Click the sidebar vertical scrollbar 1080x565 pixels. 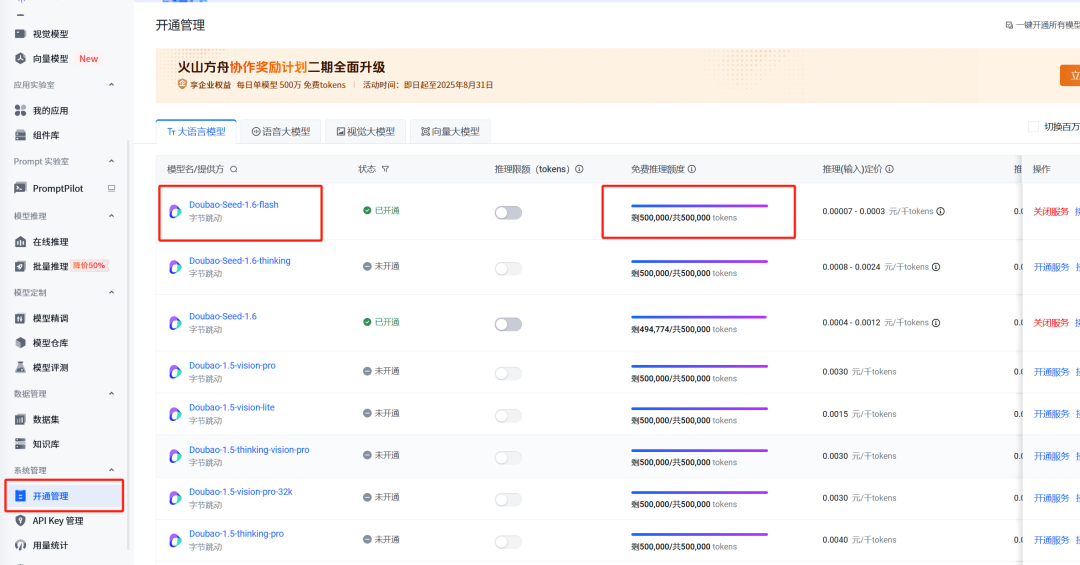click(x=128, y=345)
